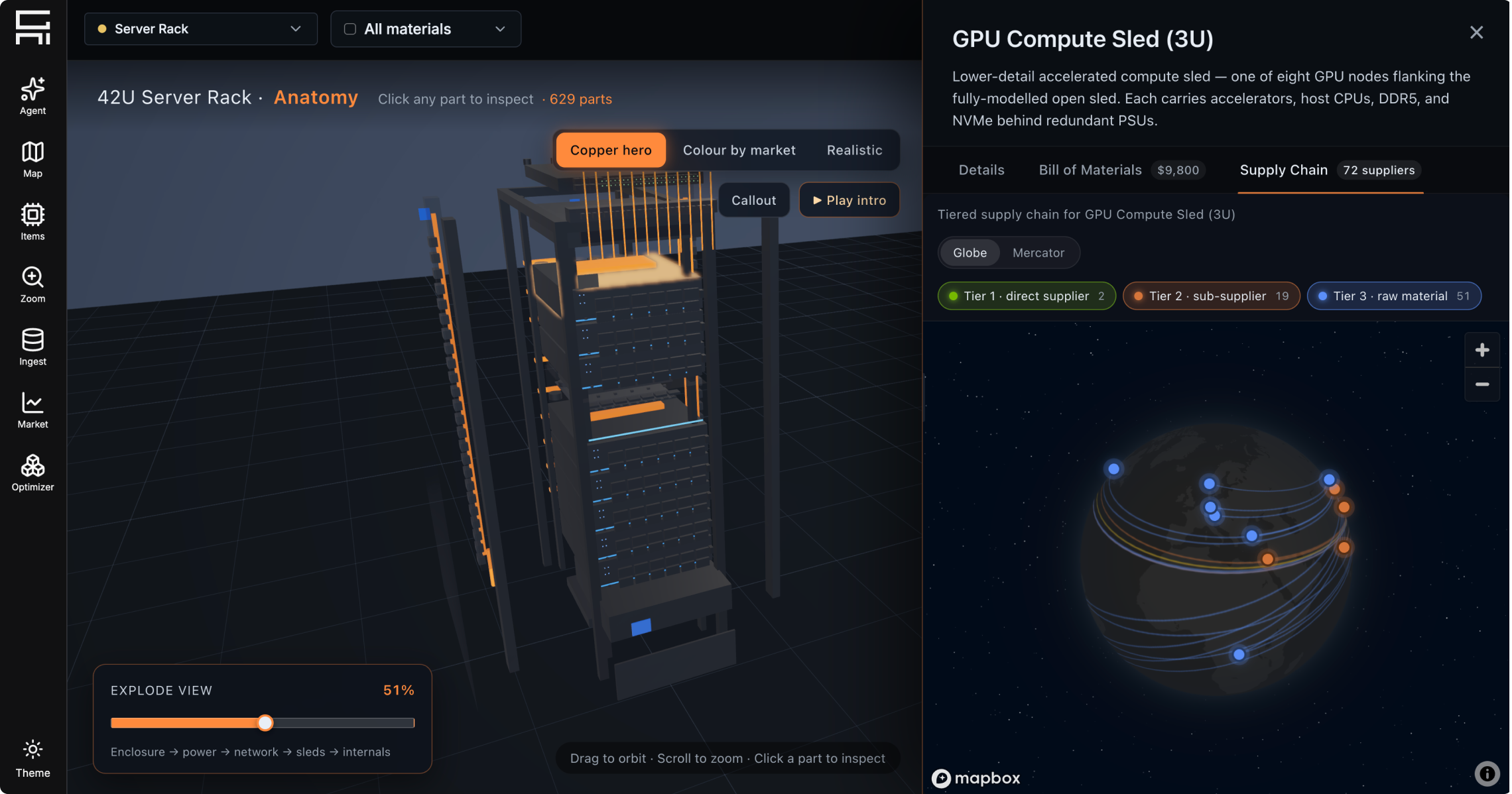Select Colour by market mode
Screen dimensions: 1512x794
click(739, 150)
